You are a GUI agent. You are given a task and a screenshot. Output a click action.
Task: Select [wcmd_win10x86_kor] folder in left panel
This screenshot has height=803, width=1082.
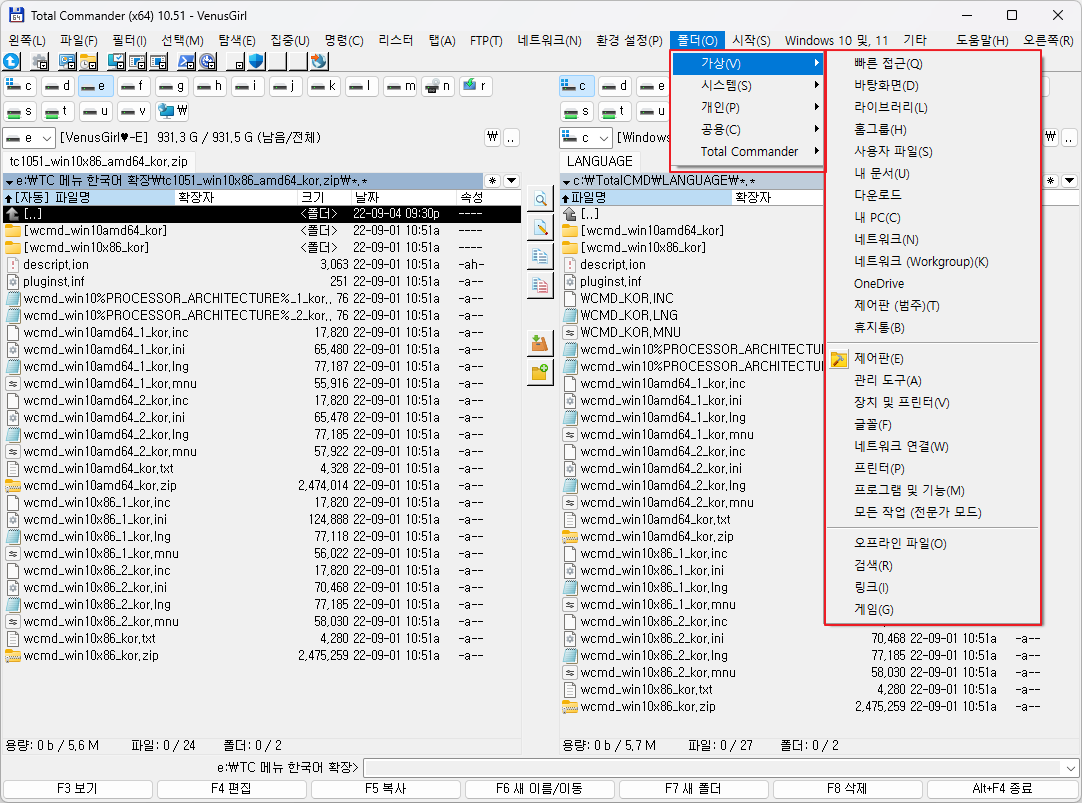tap(262, 248)
